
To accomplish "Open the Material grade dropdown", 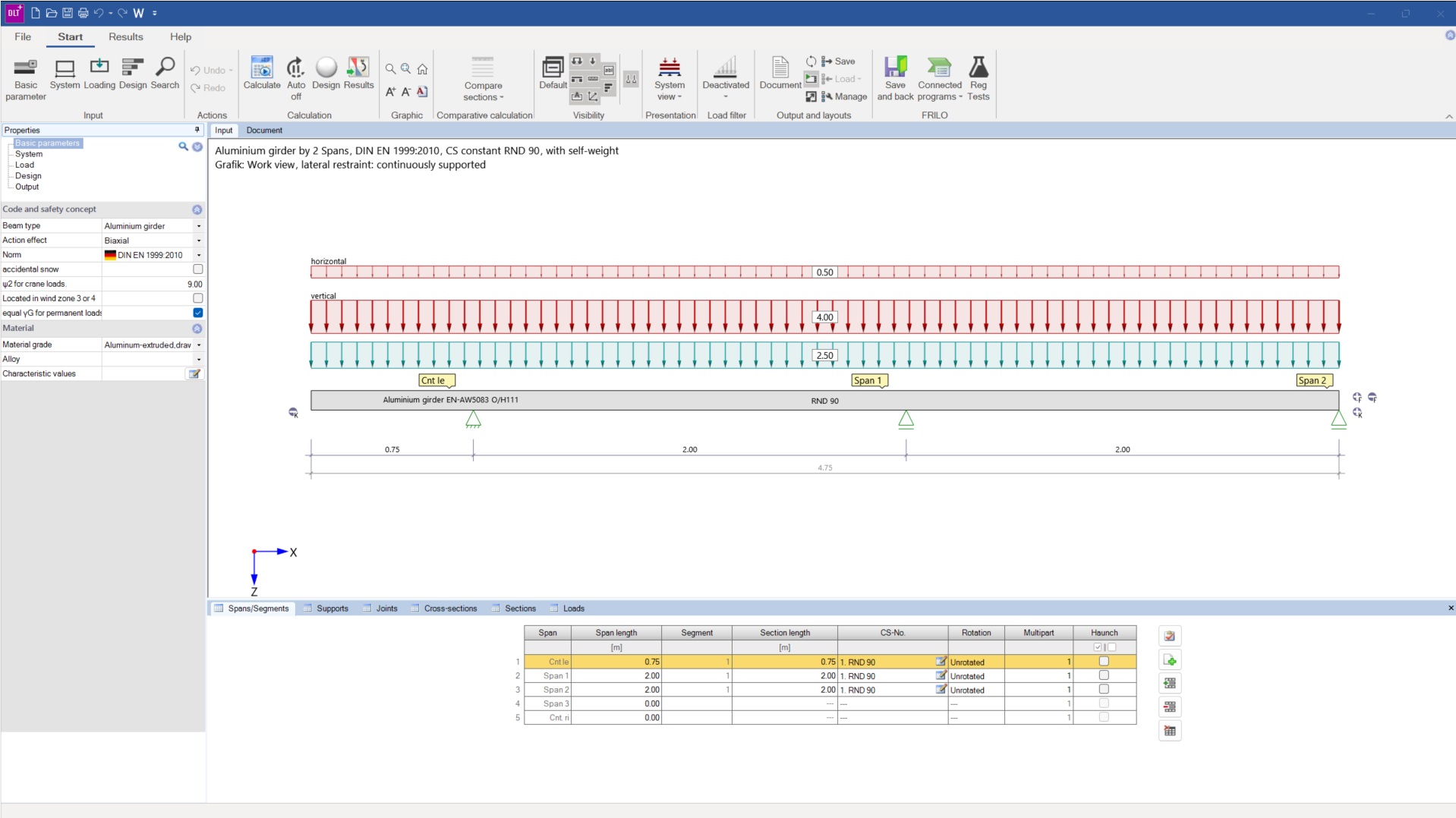I will tap(199, 345).
